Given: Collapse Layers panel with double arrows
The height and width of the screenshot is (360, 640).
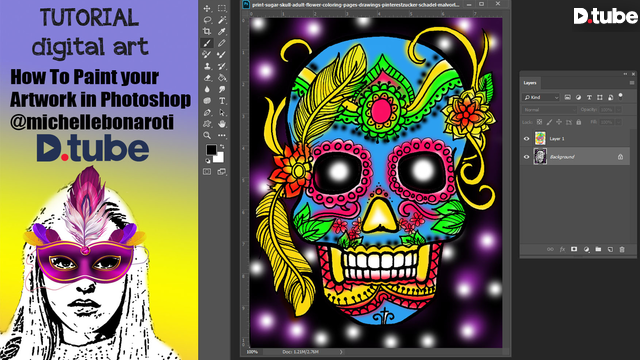Looking at the screenshot, I should 625,74.
